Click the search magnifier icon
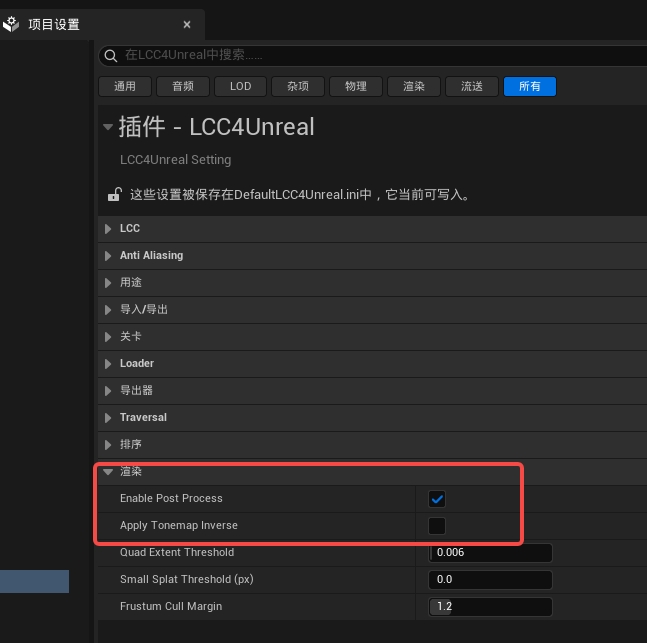 pos(111,55)
